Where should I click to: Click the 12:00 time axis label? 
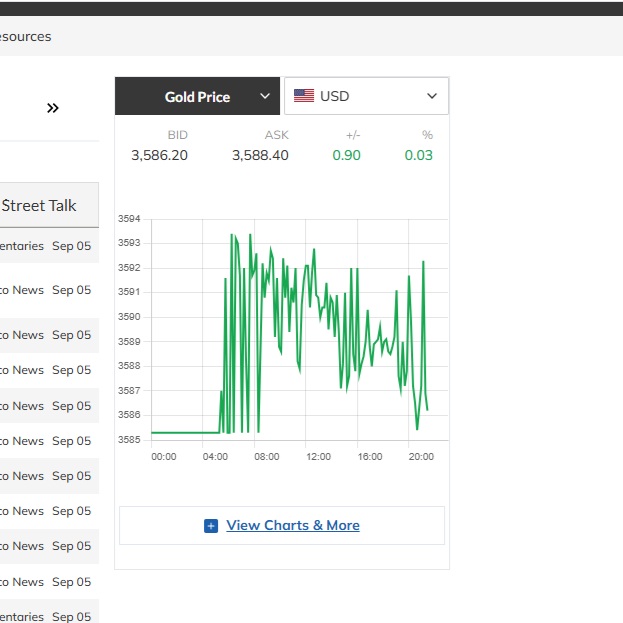click(318, 457)
